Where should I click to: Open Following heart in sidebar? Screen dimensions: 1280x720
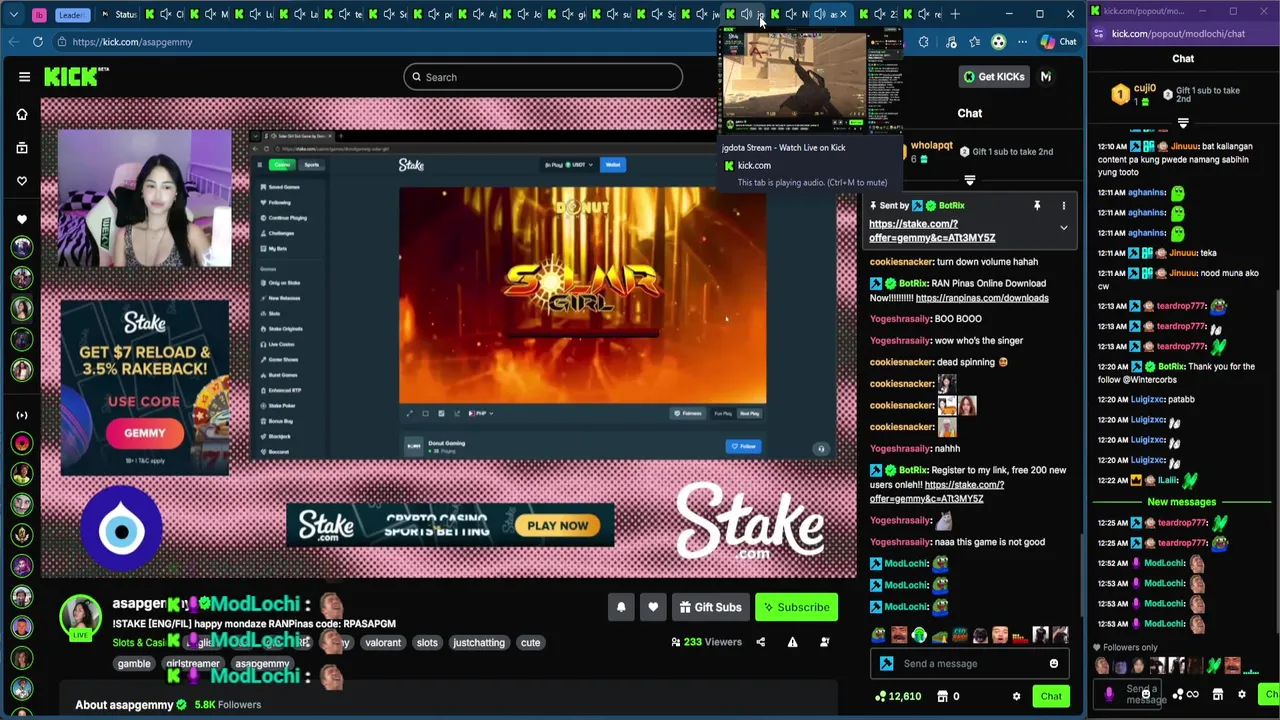coord(22,181)
